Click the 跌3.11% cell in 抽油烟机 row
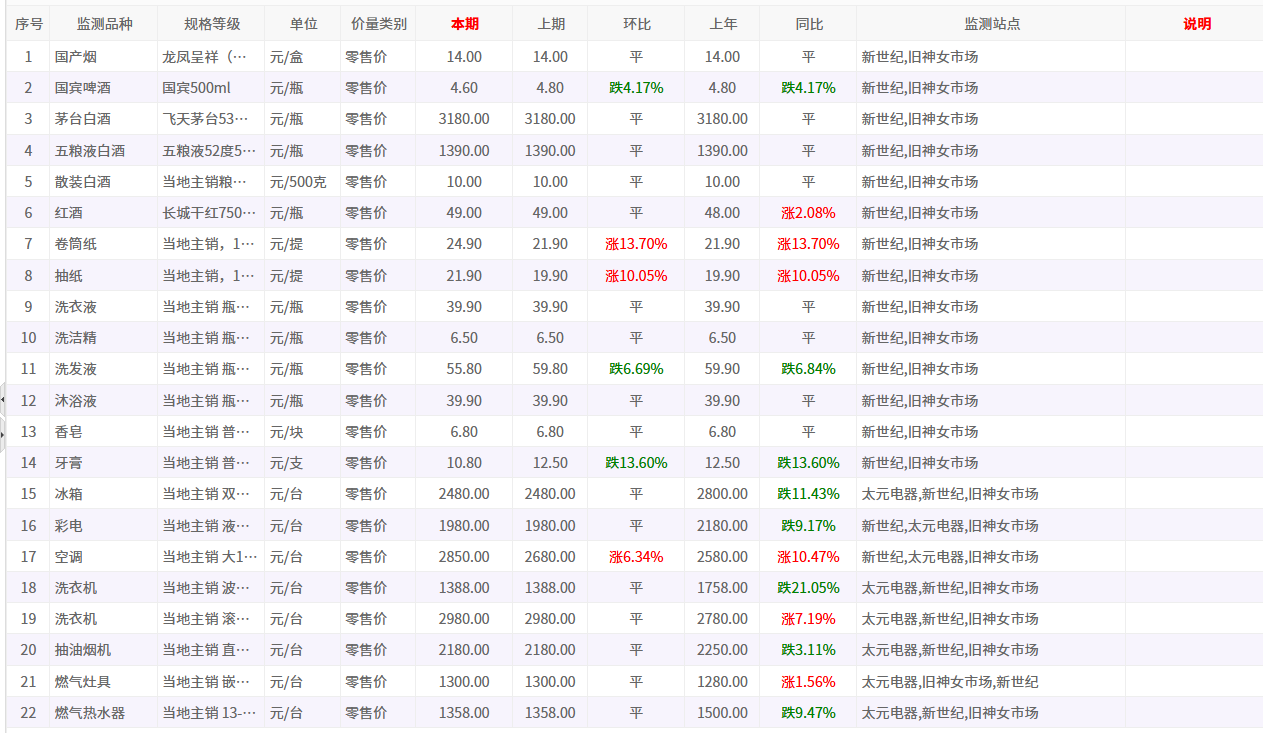The height and width of the screenshot is (733, 1263). (808, 650)
